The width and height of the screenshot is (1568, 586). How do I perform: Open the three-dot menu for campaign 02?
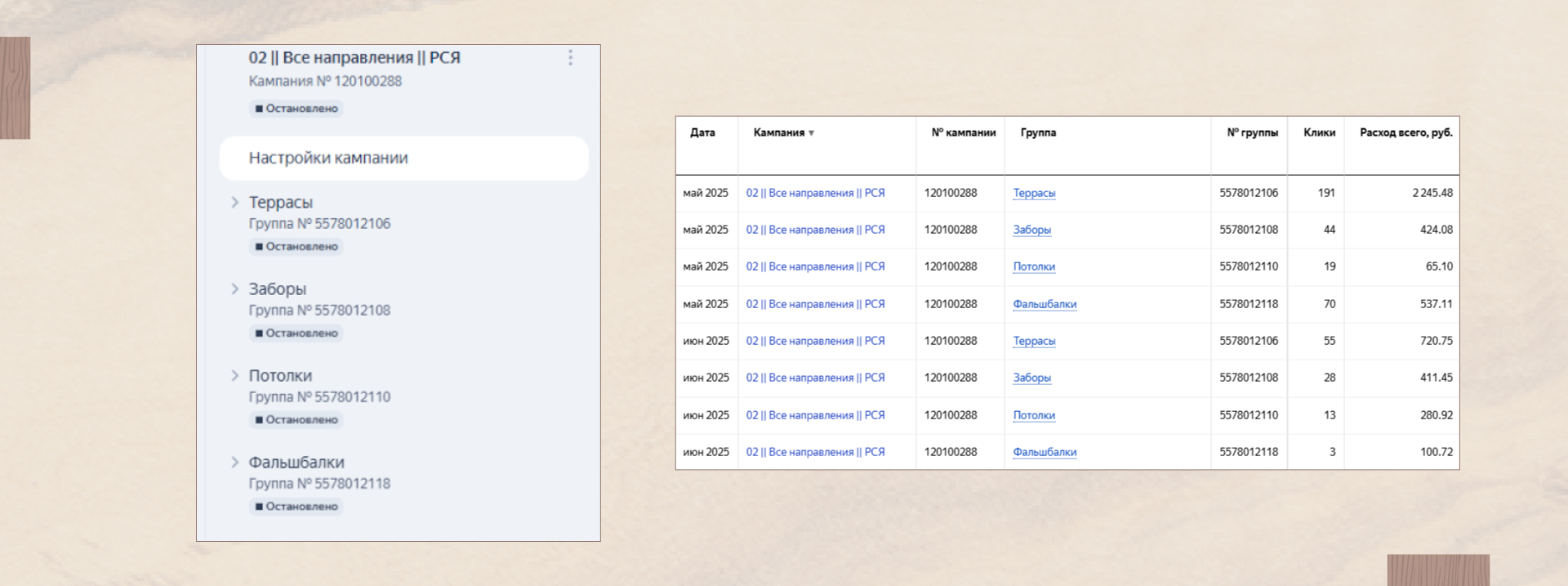coord(570,57)
